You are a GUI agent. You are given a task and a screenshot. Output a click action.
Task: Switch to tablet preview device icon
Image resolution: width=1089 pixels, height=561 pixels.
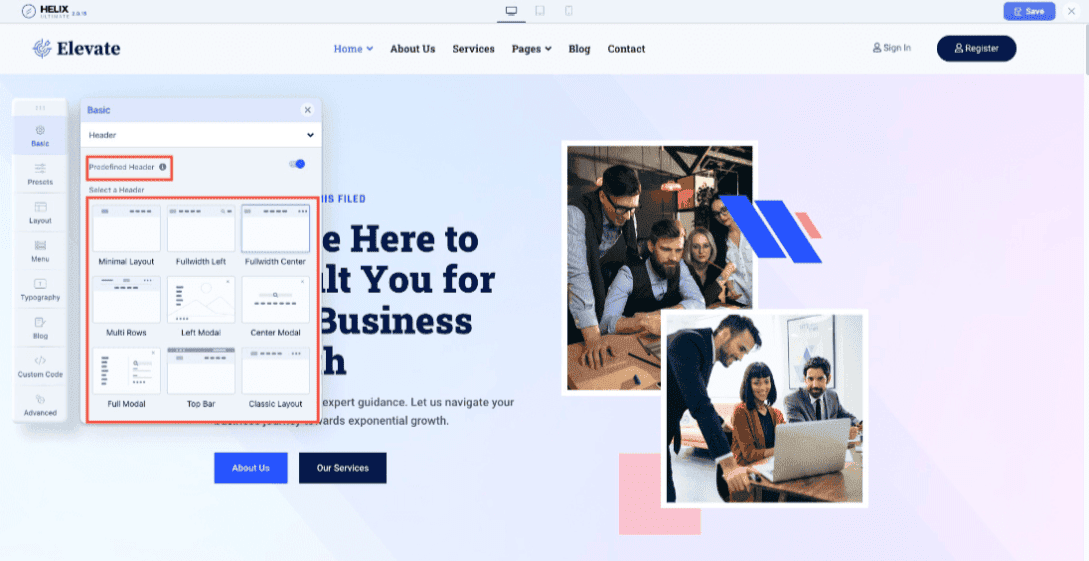pyautogui.click(x=540, y=11)
